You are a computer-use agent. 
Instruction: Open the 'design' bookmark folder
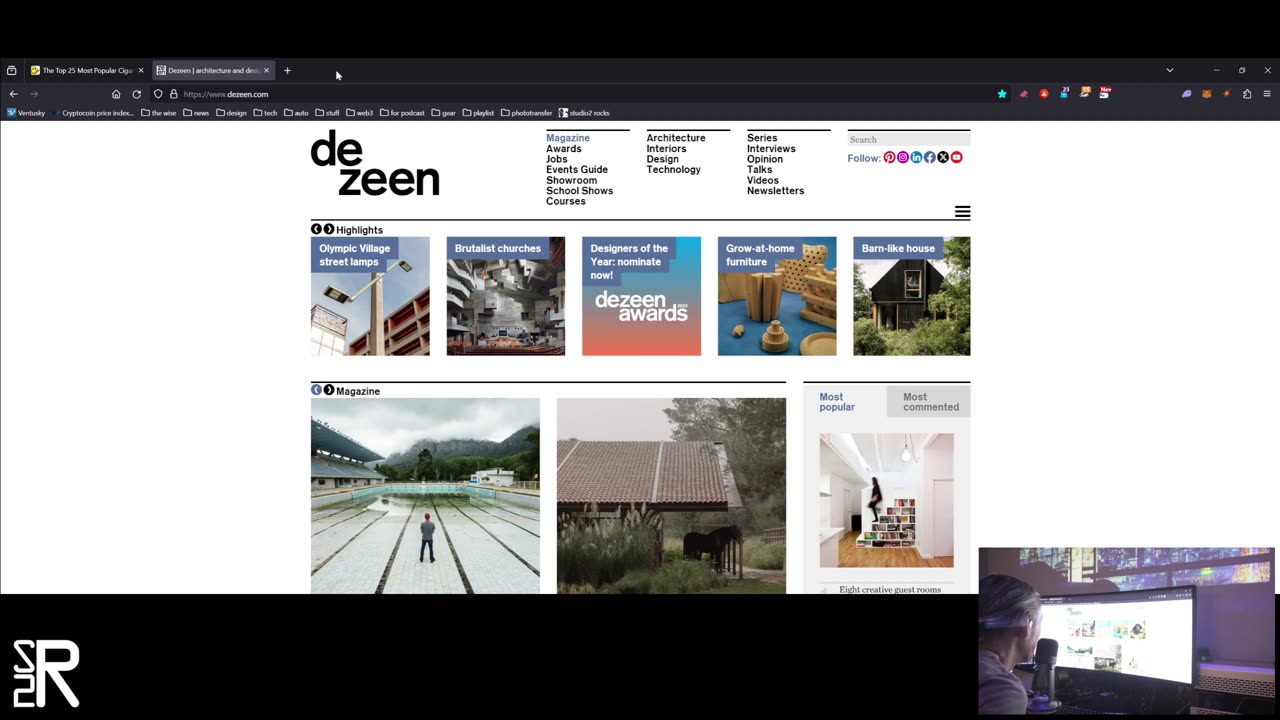click(231, 113)
